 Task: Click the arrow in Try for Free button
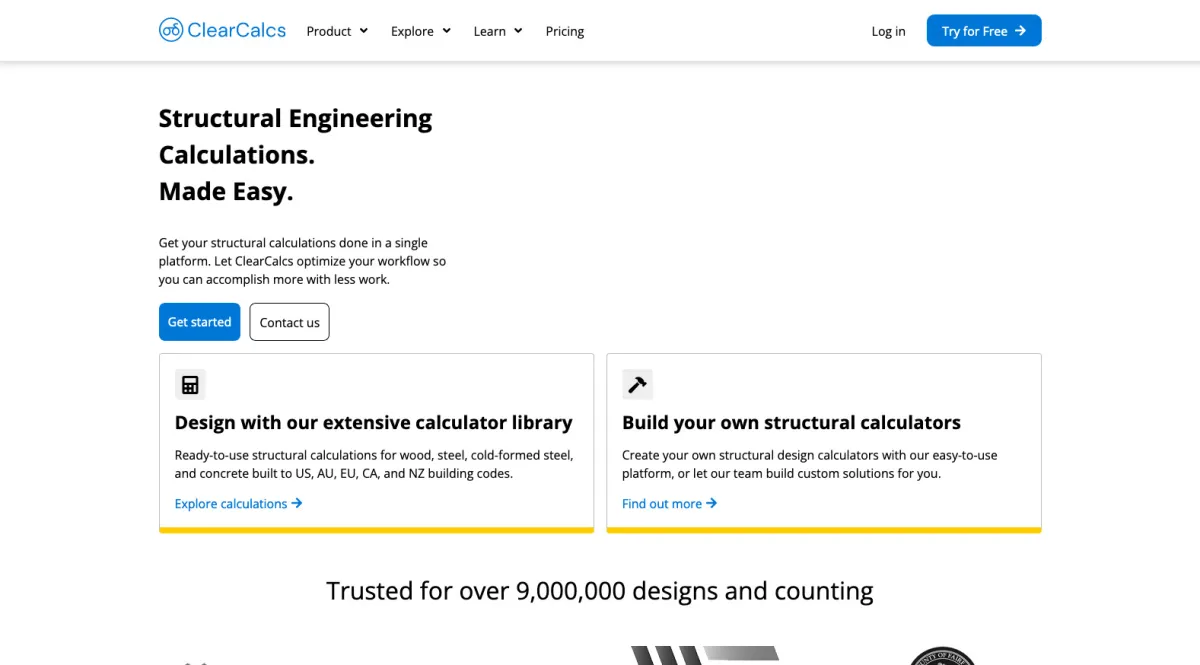point(1021,31)
